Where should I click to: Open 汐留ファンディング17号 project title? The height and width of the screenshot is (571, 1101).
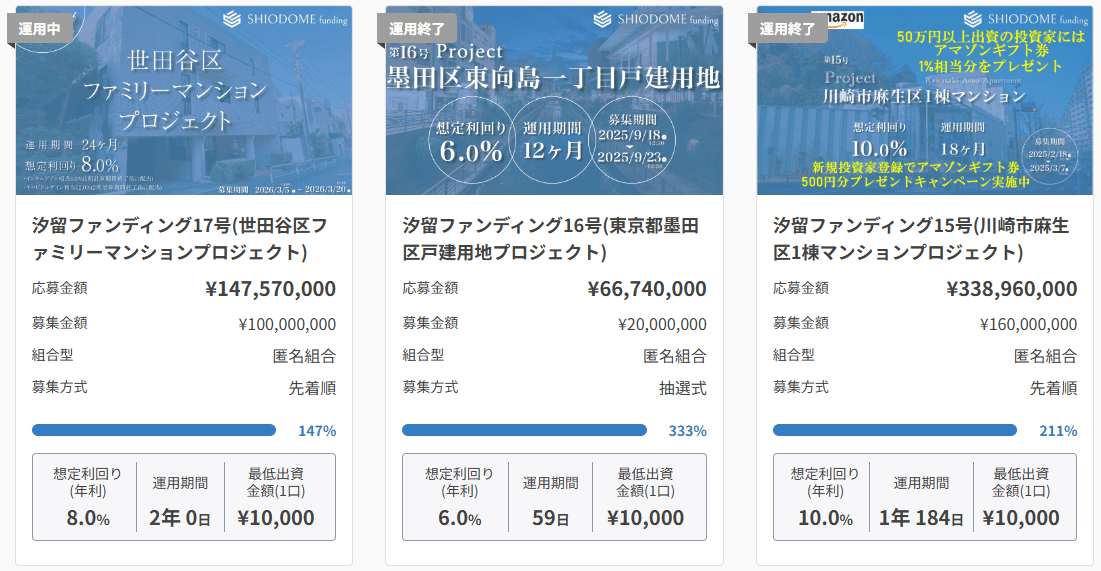(x=184, y=238)
